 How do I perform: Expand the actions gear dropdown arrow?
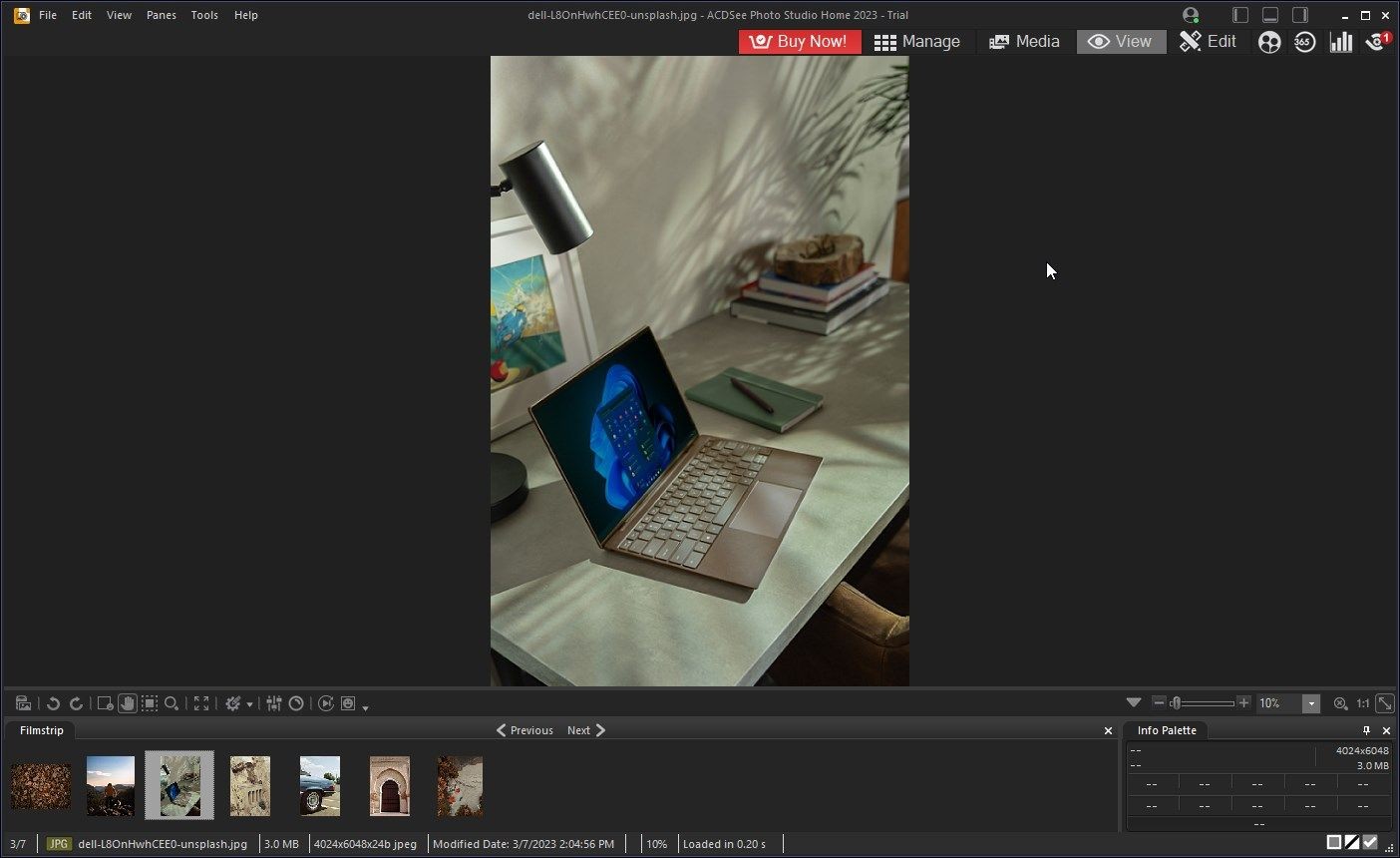coord(249,704)
